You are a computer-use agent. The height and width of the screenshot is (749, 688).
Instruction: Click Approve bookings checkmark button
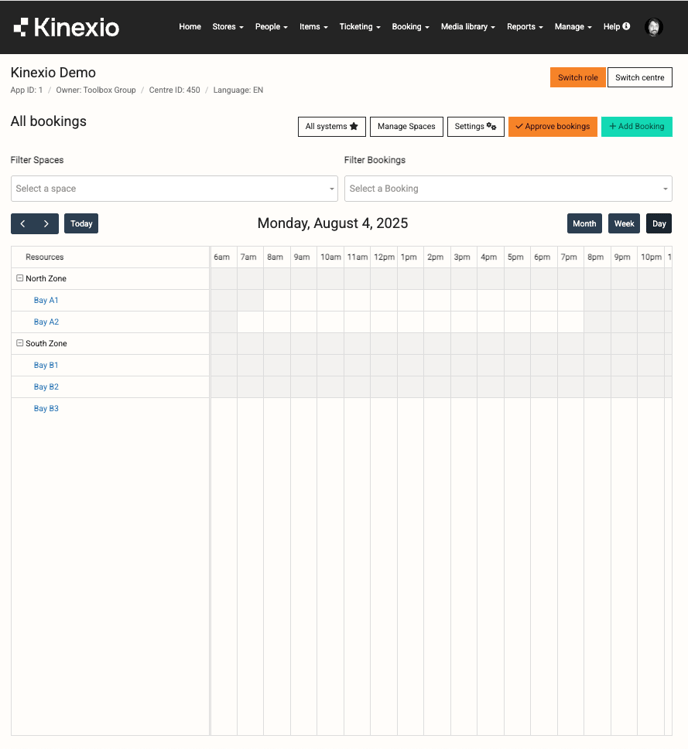point(552,127)
